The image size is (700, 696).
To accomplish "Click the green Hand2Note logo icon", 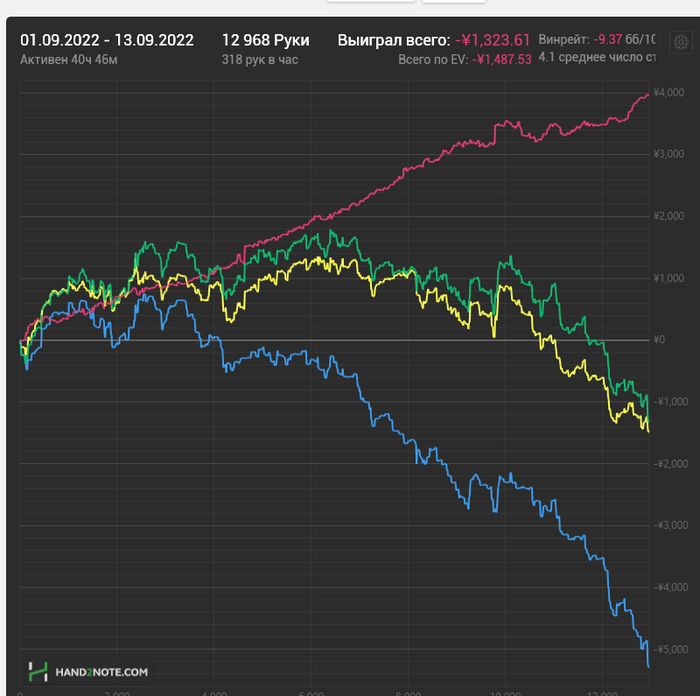I will [x=38, y=671].
